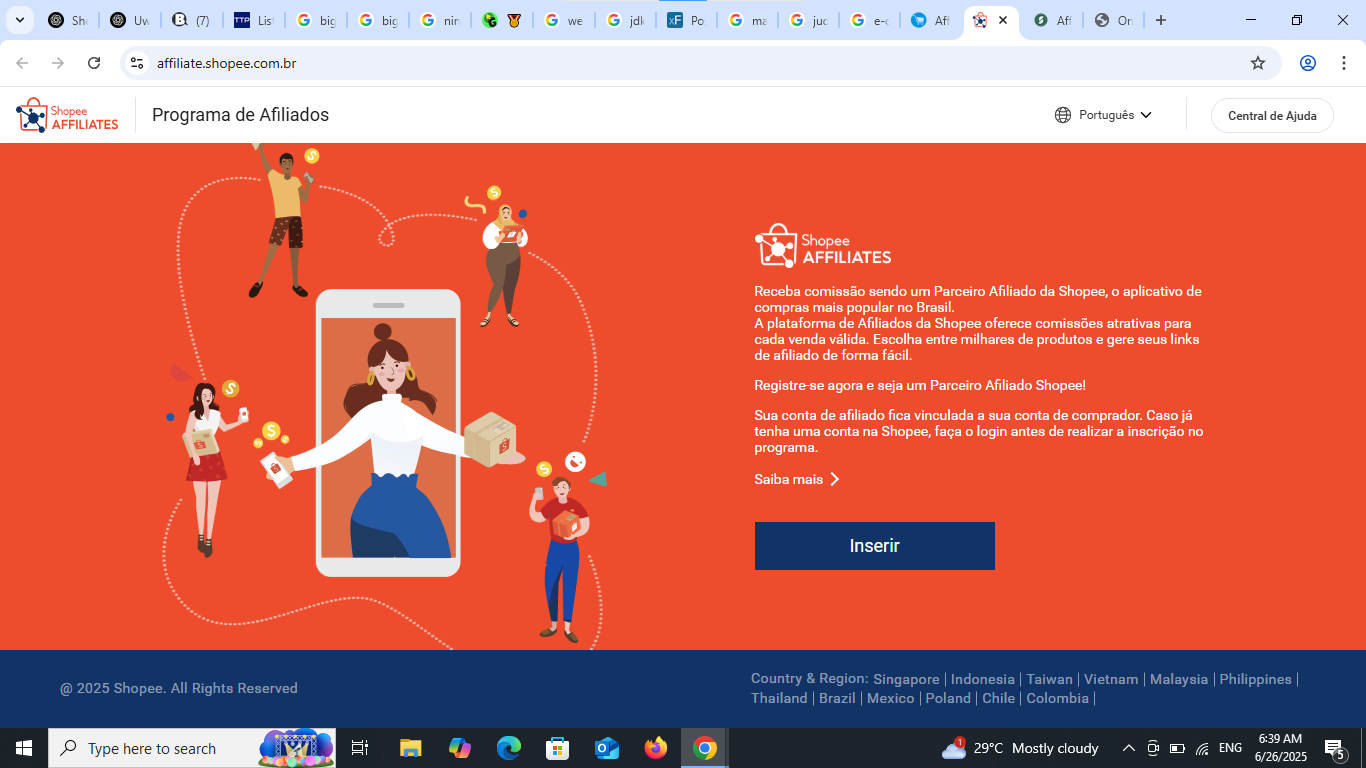Viewport: 1366px width, 768px height.
Task: Close the active Shopee Affiliates tab
Action: (1003, 20)
